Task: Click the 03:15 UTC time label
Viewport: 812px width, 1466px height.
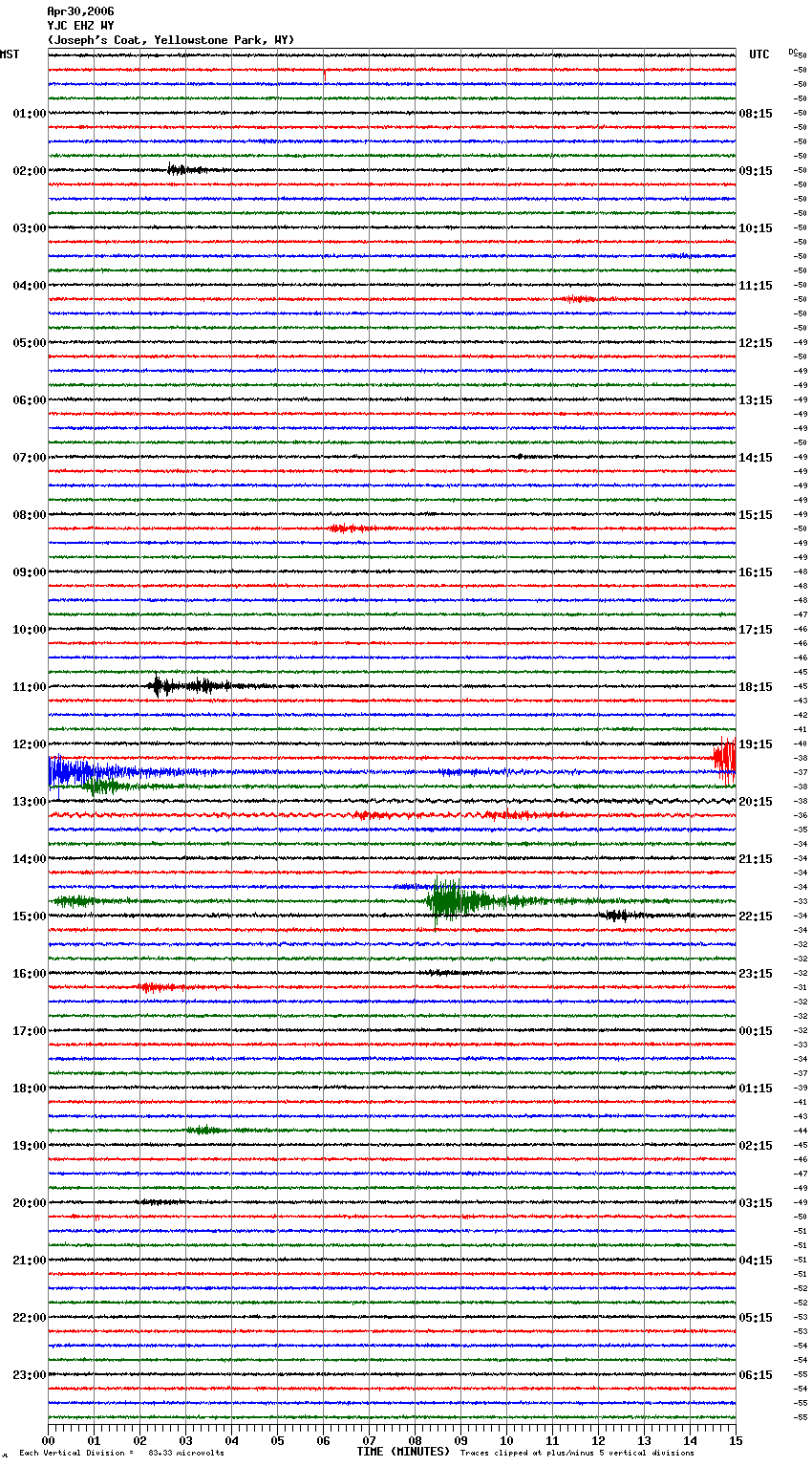Action: pos(756,1203)
